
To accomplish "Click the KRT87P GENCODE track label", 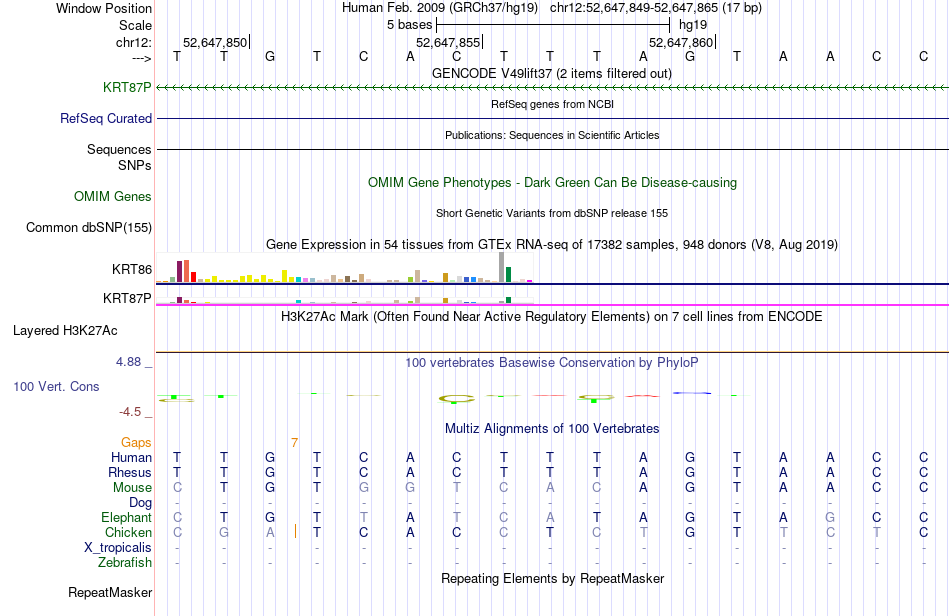I will coord(127,87).
